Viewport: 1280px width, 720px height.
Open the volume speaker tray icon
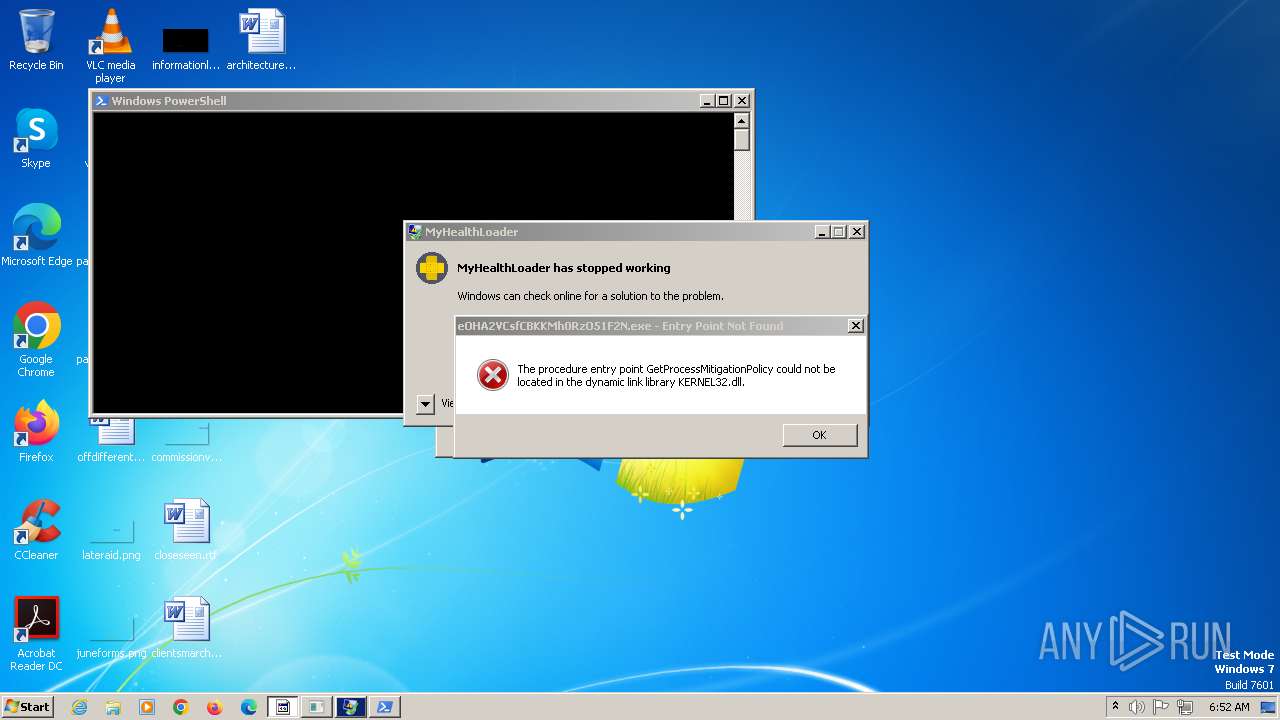[x=1137, y=707]
